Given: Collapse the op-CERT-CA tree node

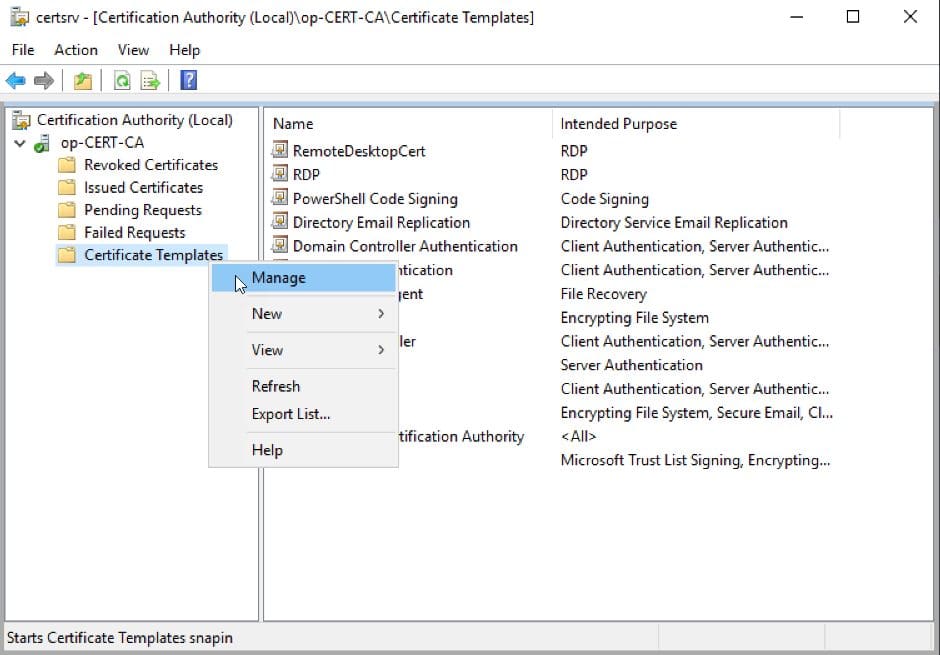Looking at the screenshot, I should [20, 143].
